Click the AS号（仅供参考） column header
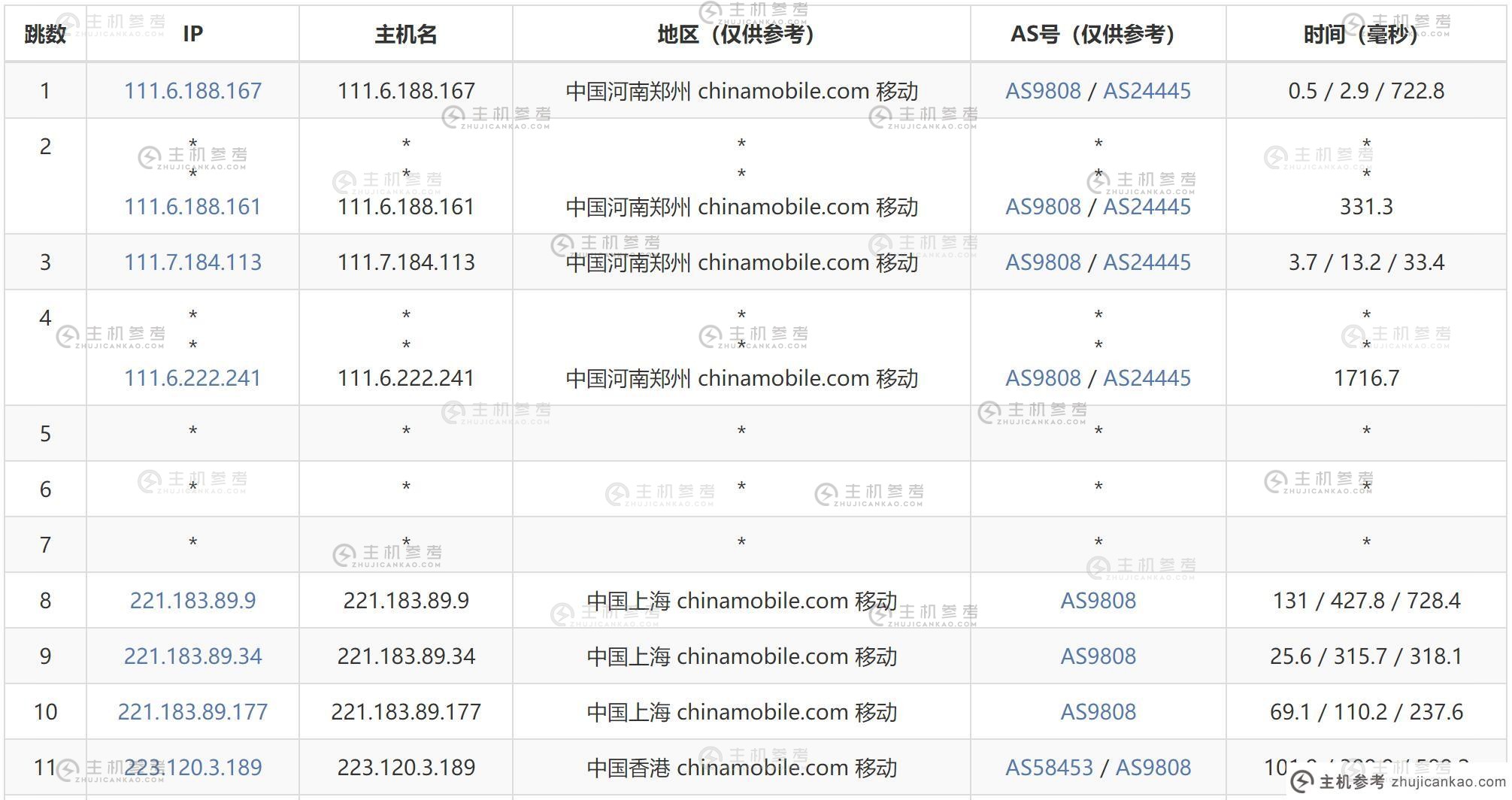 click(x=1098, y=34)
